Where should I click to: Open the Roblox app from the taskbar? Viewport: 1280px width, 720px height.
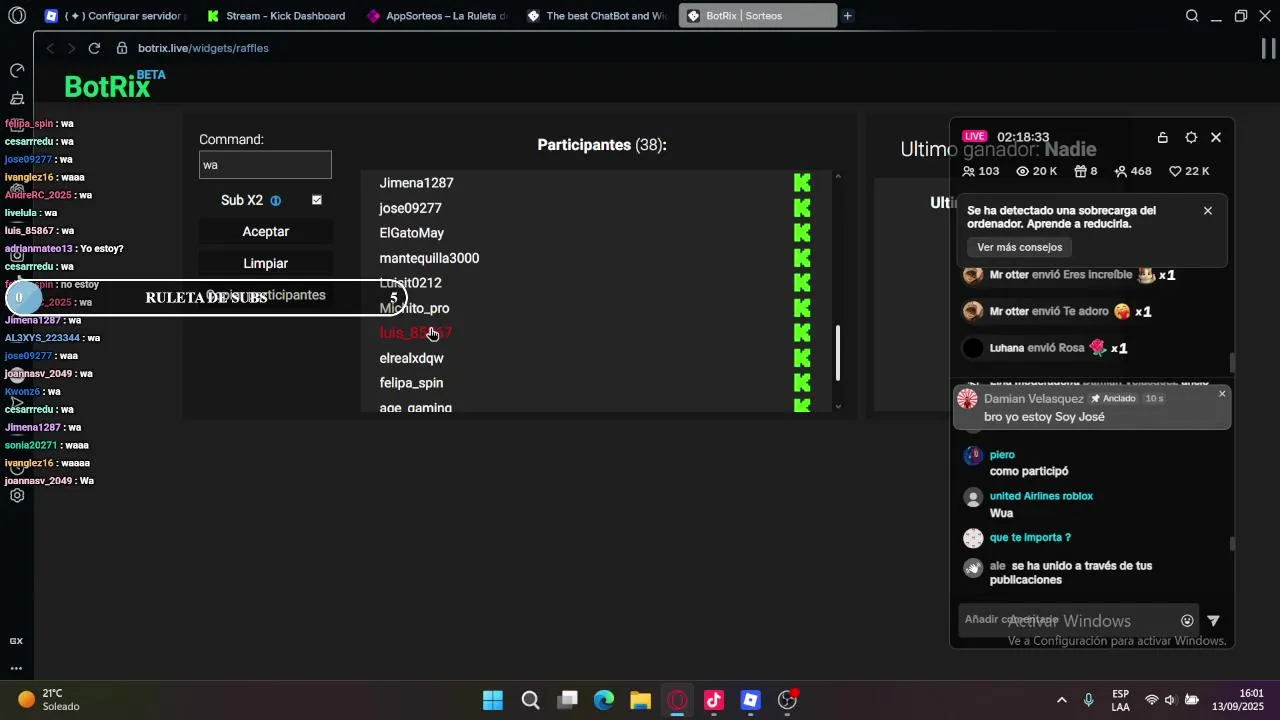[751, 700]
